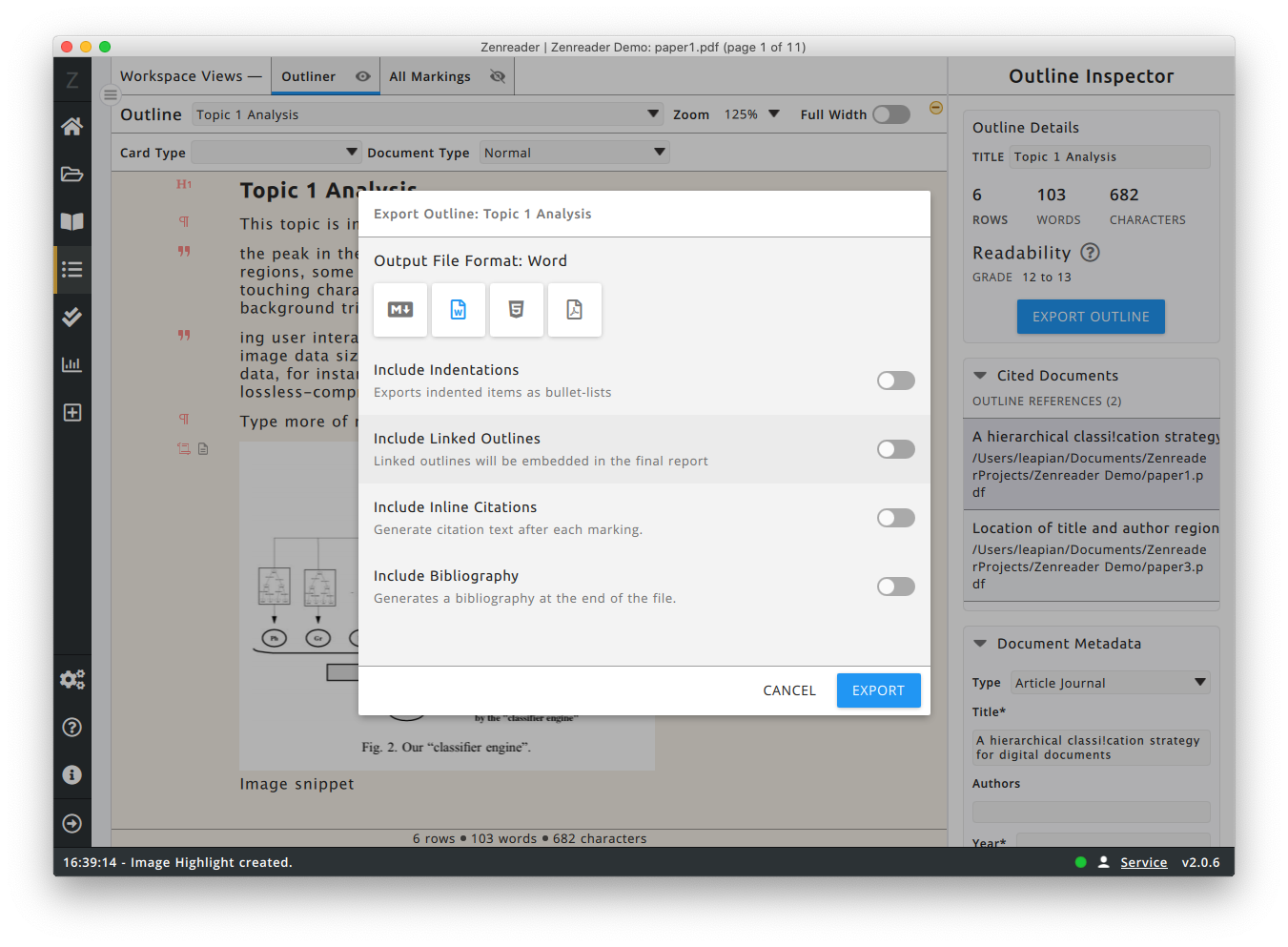Click the user account icon in status bar
1288x947 pixels.
[x=1103, y=862]
